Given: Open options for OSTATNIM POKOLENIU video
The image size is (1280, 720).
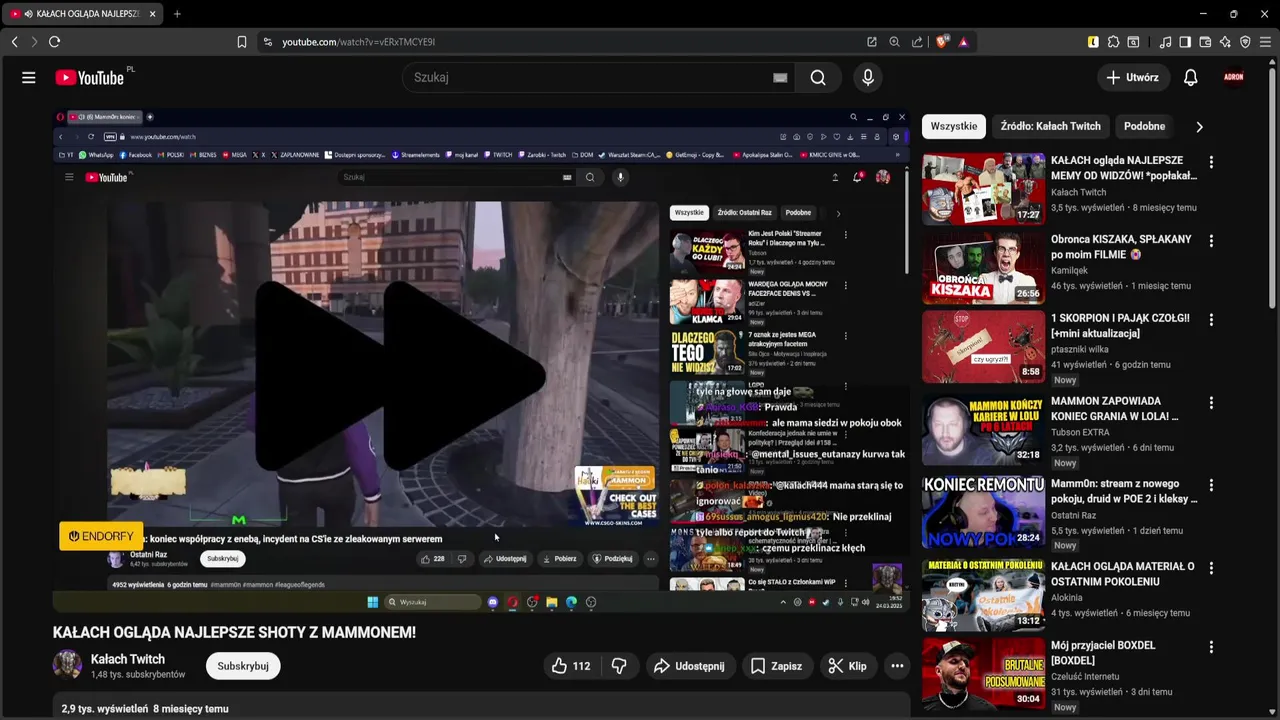Looking at the screenshot, I should click(1211, 568).
